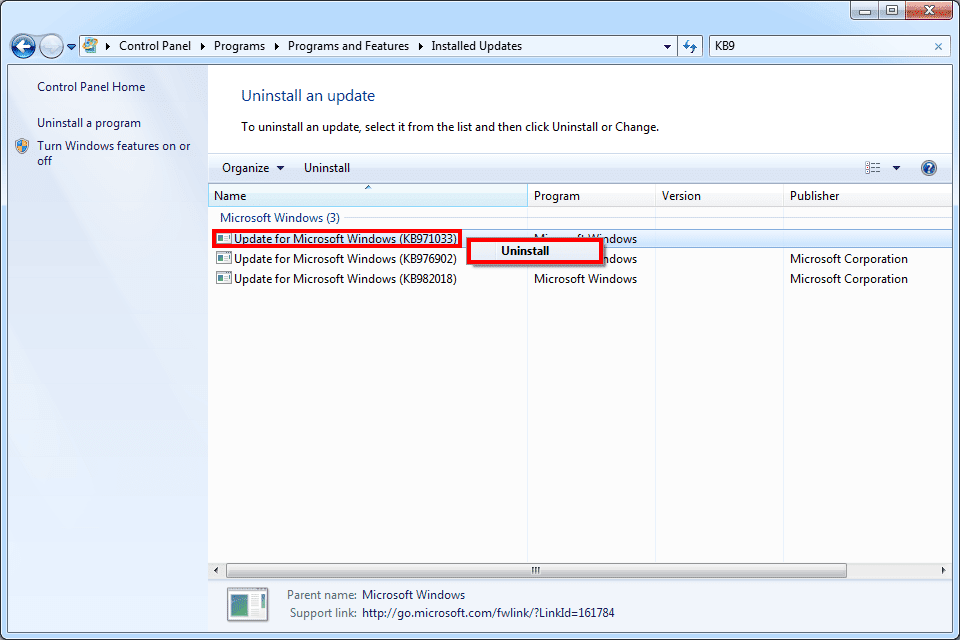Sort by the Program column header
The image size is (960, 640).
(591, 196)
